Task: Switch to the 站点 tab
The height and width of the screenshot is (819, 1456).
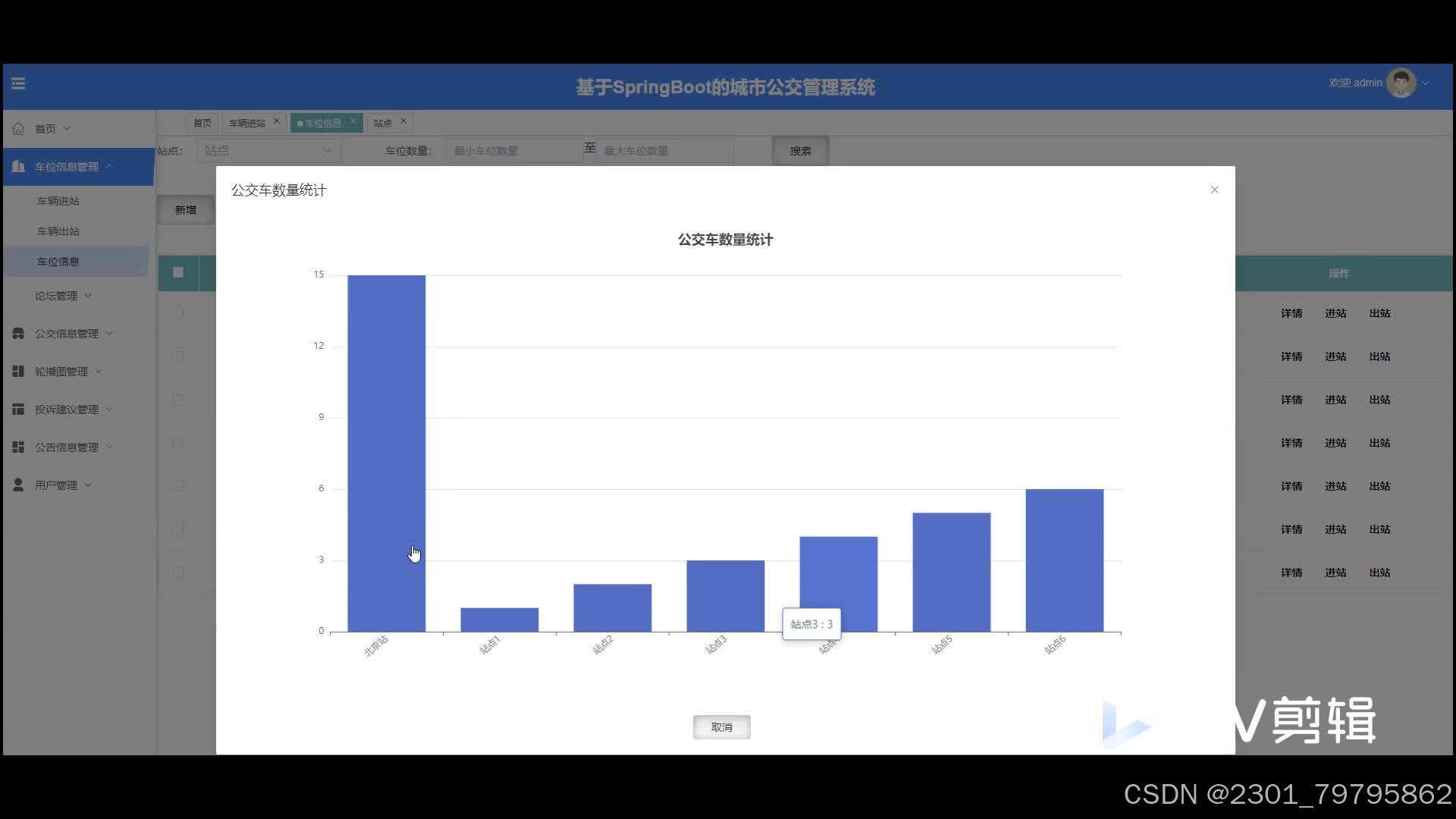Action: pyautogui.click(x=383, y=123)
